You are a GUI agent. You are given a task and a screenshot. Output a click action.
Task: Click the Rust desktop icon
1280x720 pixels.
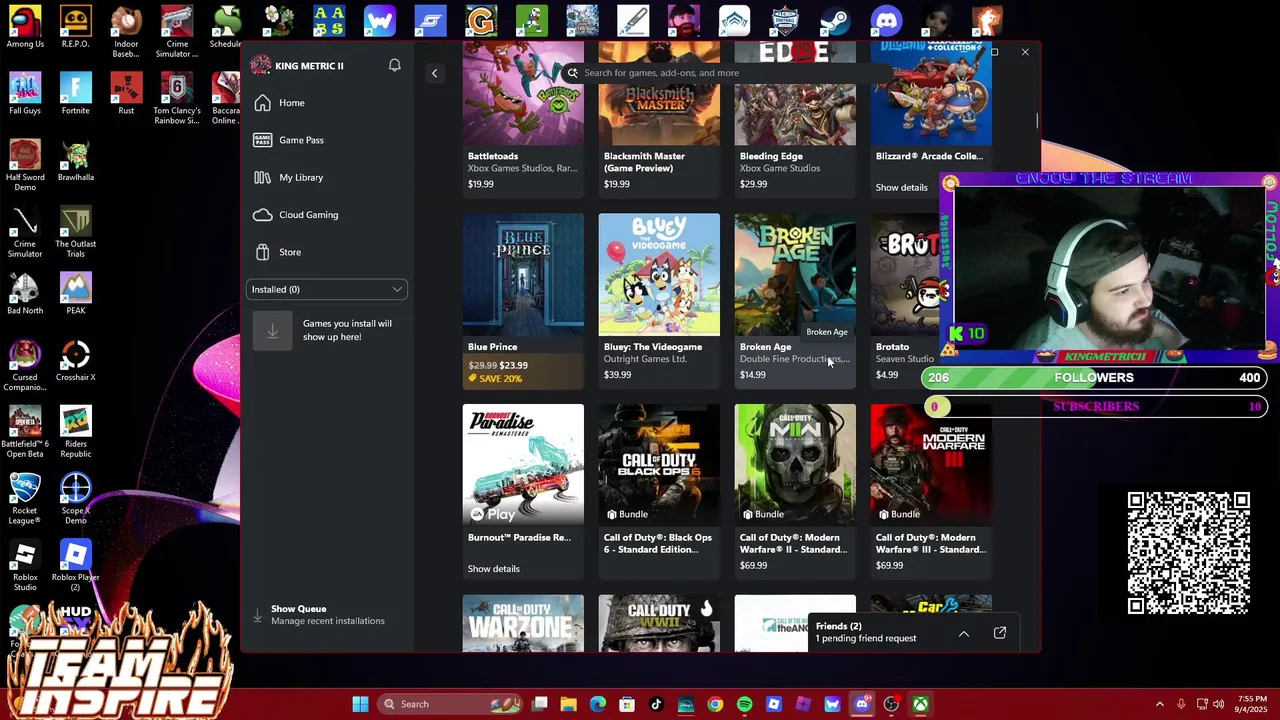126,94
